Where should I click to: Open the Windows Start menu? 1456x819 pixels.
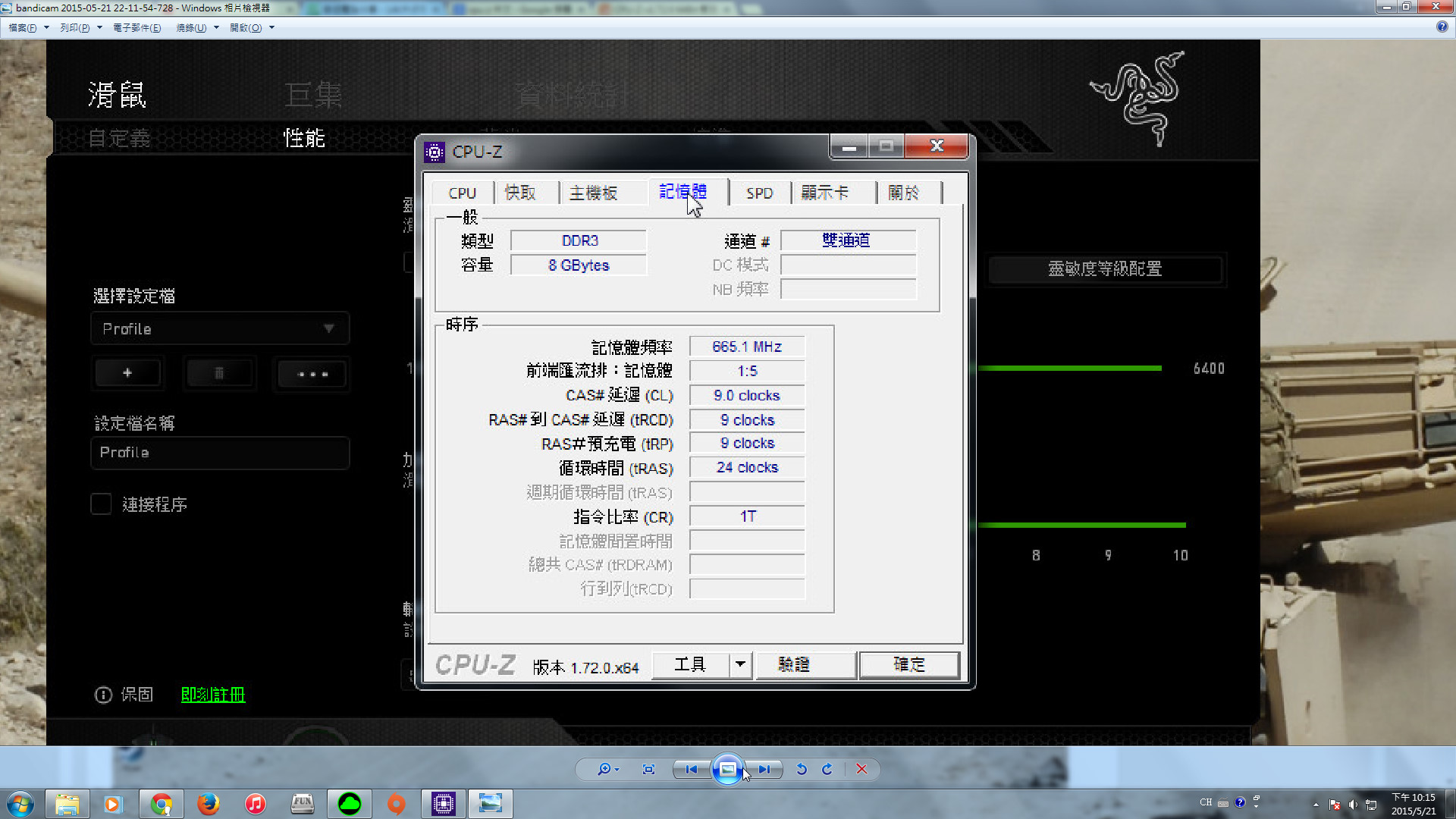click(20, 804)
